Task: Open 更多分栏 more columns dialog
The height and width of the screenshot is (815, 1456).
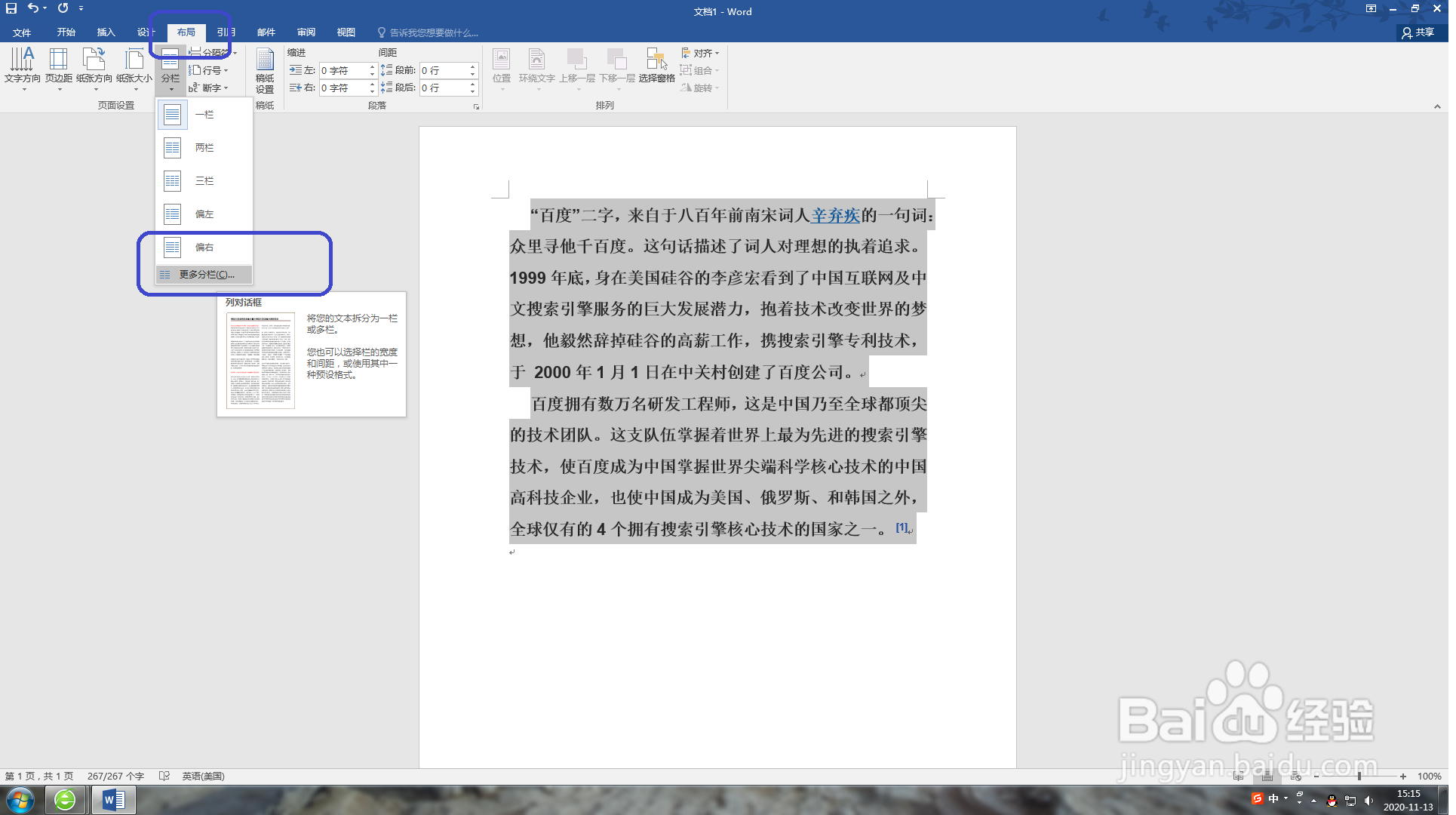Action: click(204, 275)
